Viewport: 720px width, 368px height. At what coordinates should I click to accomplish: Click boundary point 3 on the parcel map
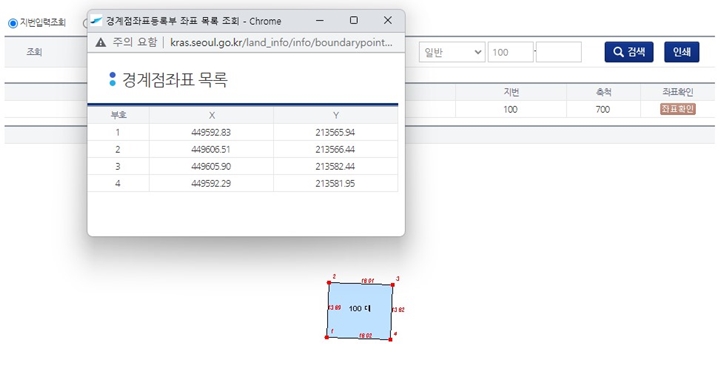[x=393, y=285]
